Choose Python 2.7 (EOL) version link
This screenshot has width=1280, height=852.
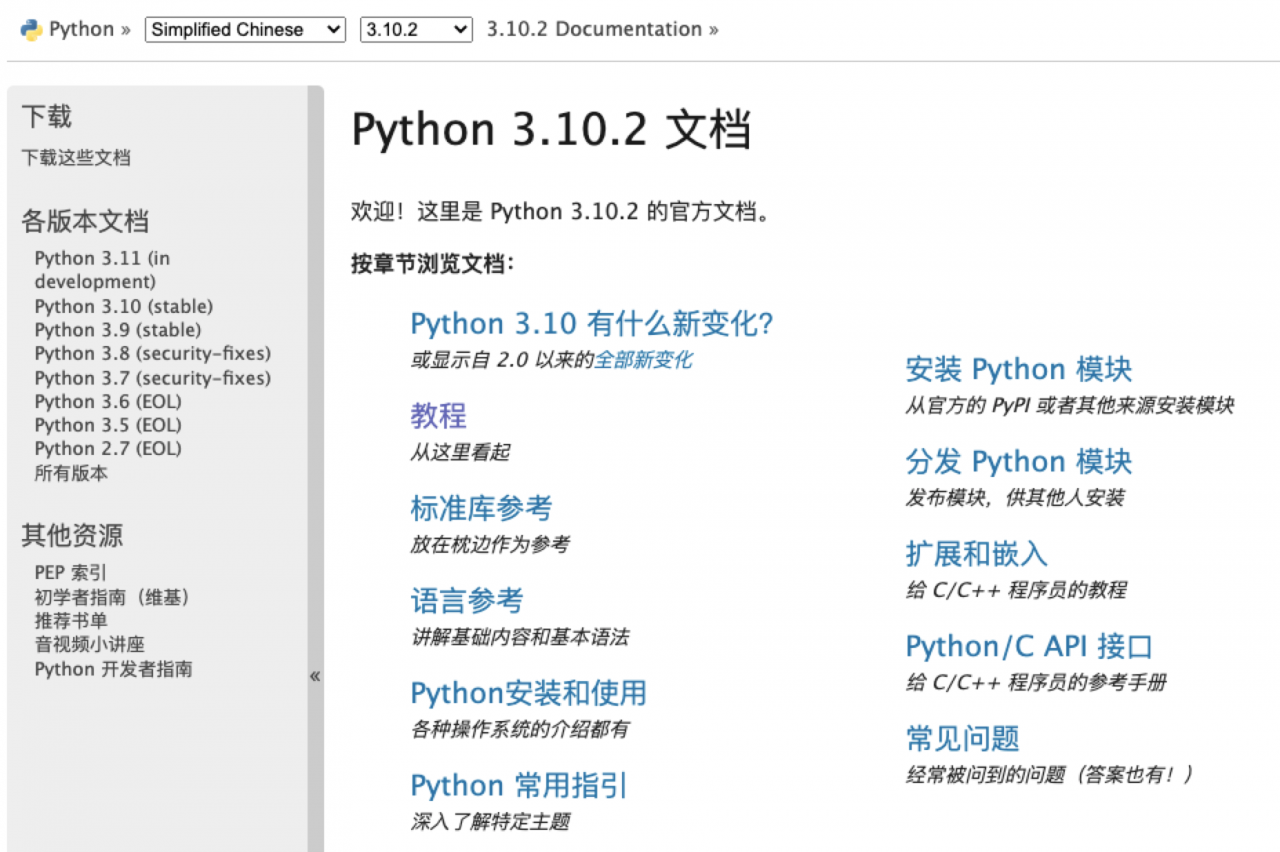tap(108, 449)
